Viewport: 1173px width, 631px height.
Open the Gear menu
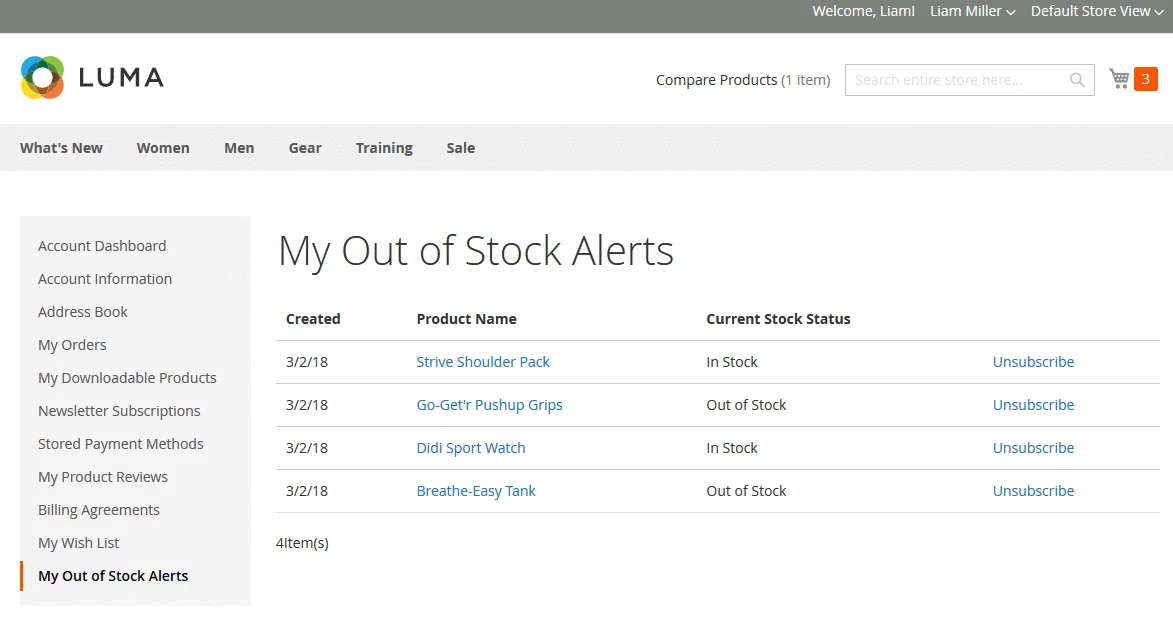(305, 148)
